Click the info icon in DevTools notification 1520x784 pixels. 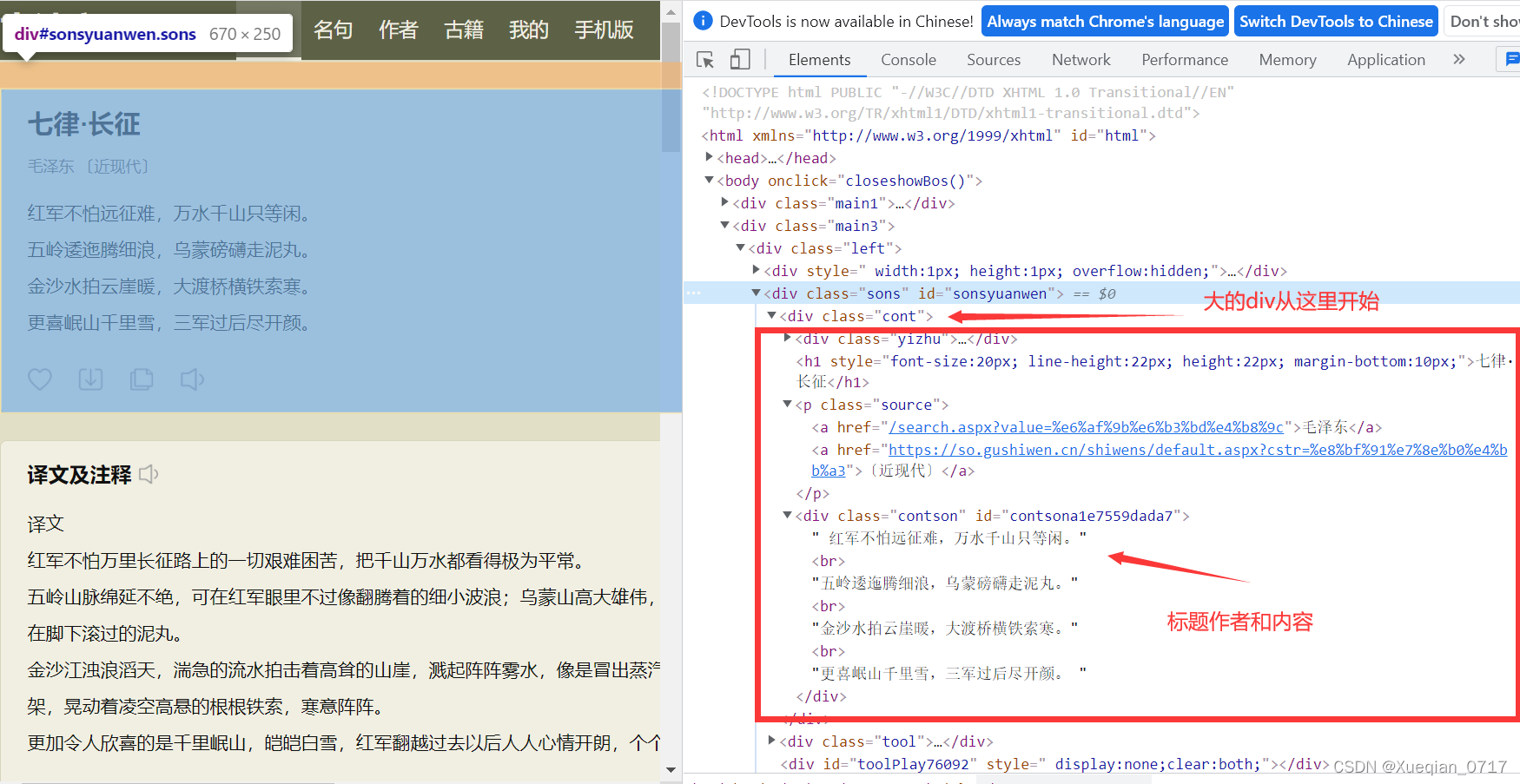pyautogui.click(x=704, y=21)
